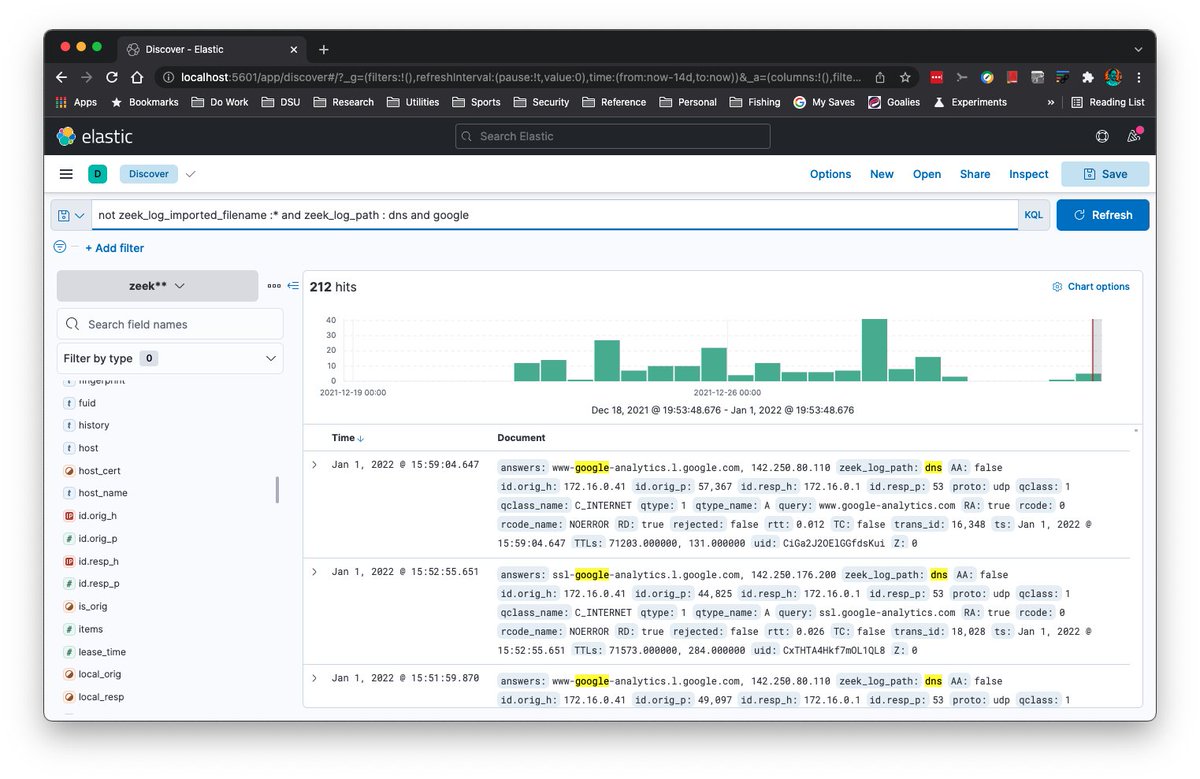1200x779 pixels.
Task: Open saved queries using the disk icon
Action: 62,214
